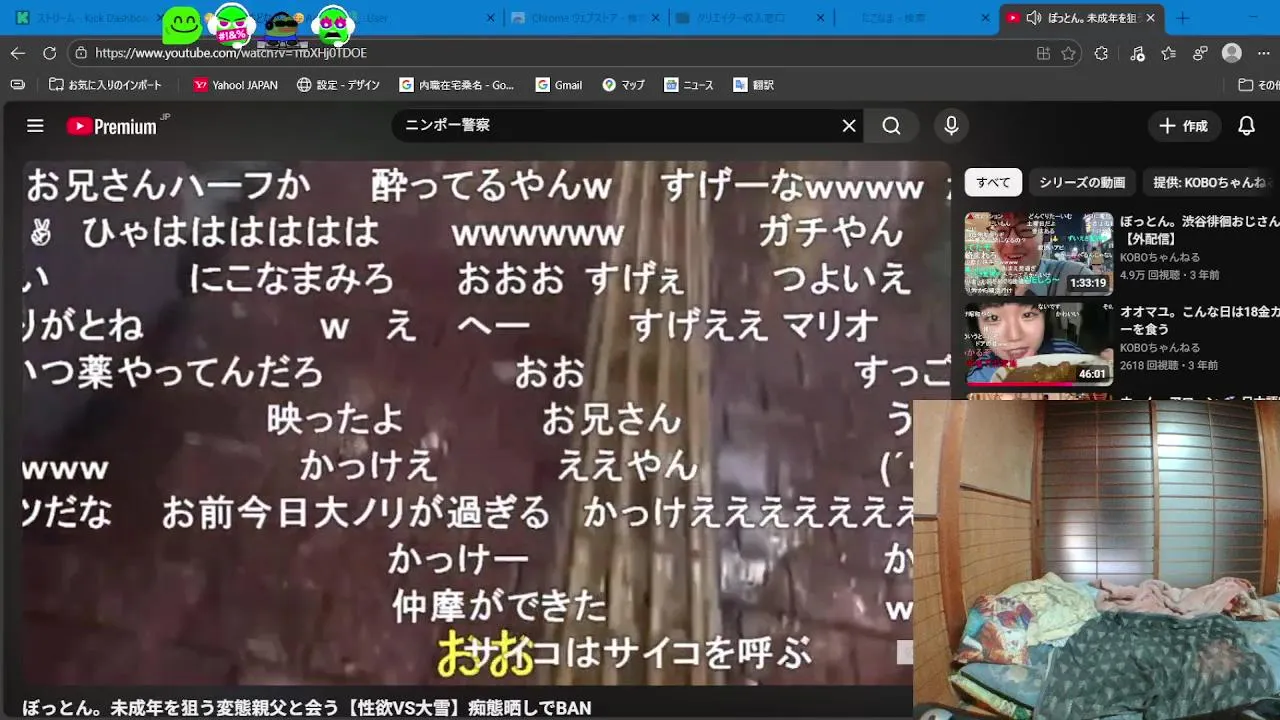Open the マップ bookmark
The width and height of the screenshot is (1280, 720).
[x=623, y=85]
